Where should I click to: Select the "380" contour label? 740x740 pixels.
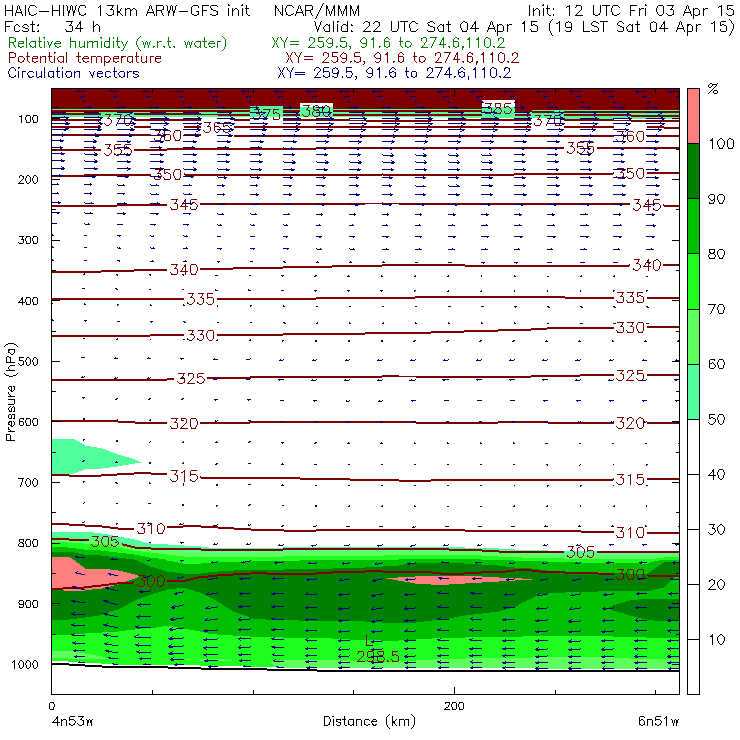click(x=316, y=111)
